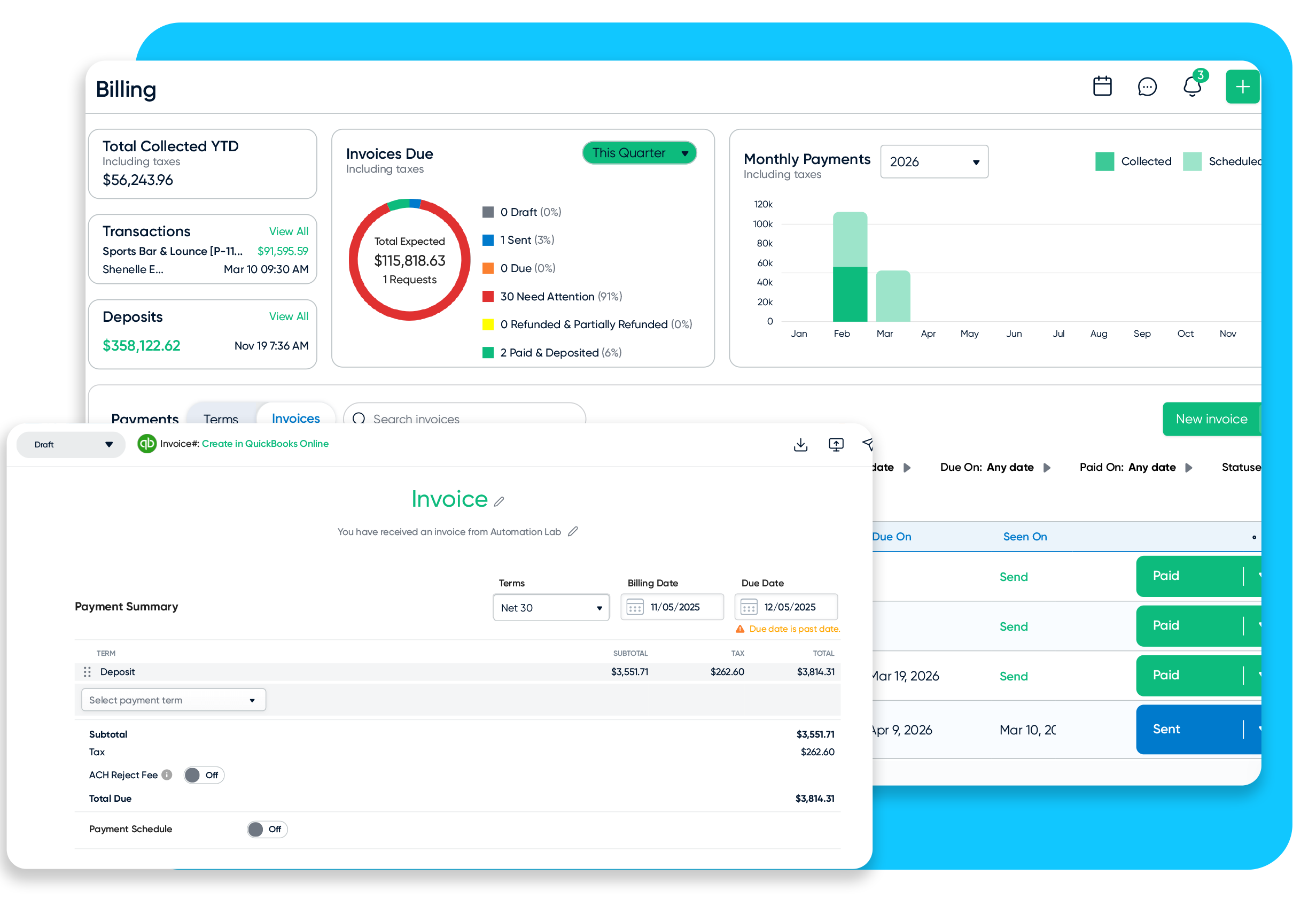The height and width of the screenshot is (914, 1316).
Task: Toggle ACH Reject Fee on
Action: (x=203, y=775)
